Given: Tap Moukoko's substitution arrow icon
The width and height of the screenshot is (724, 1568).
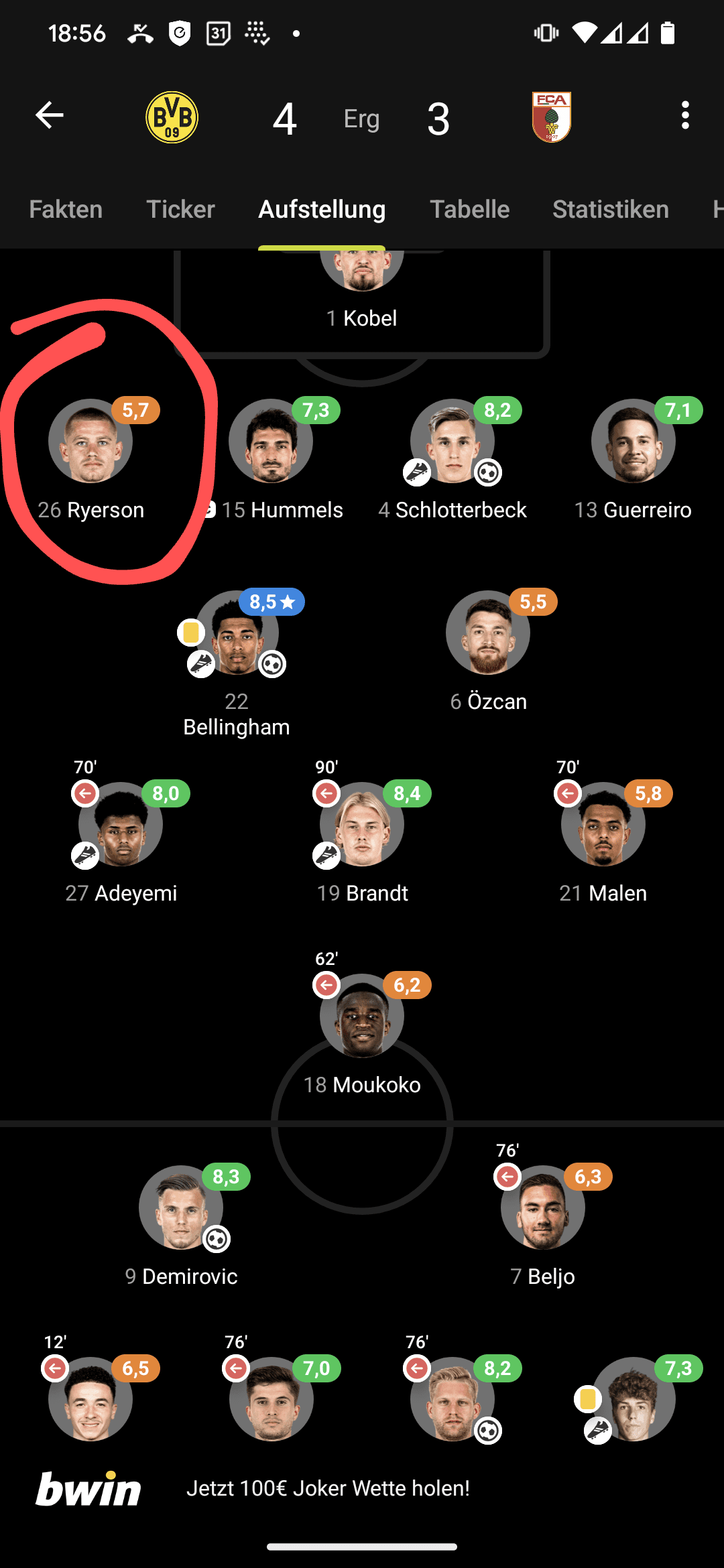Looking at the screenshot, I should coord(326,985).
